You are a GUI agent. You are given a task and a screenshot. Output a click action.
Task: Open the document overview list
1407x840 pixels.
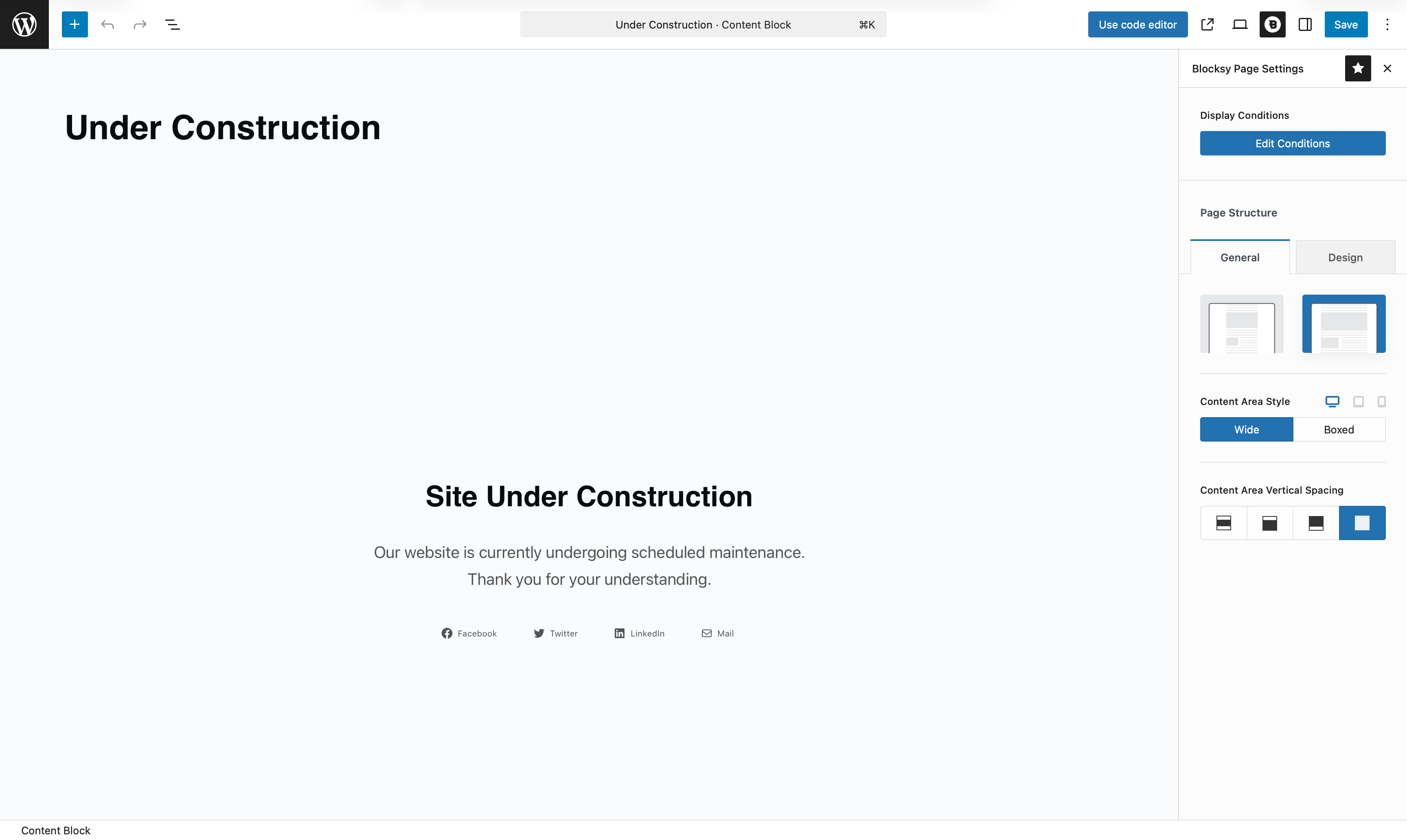[173, 24]
